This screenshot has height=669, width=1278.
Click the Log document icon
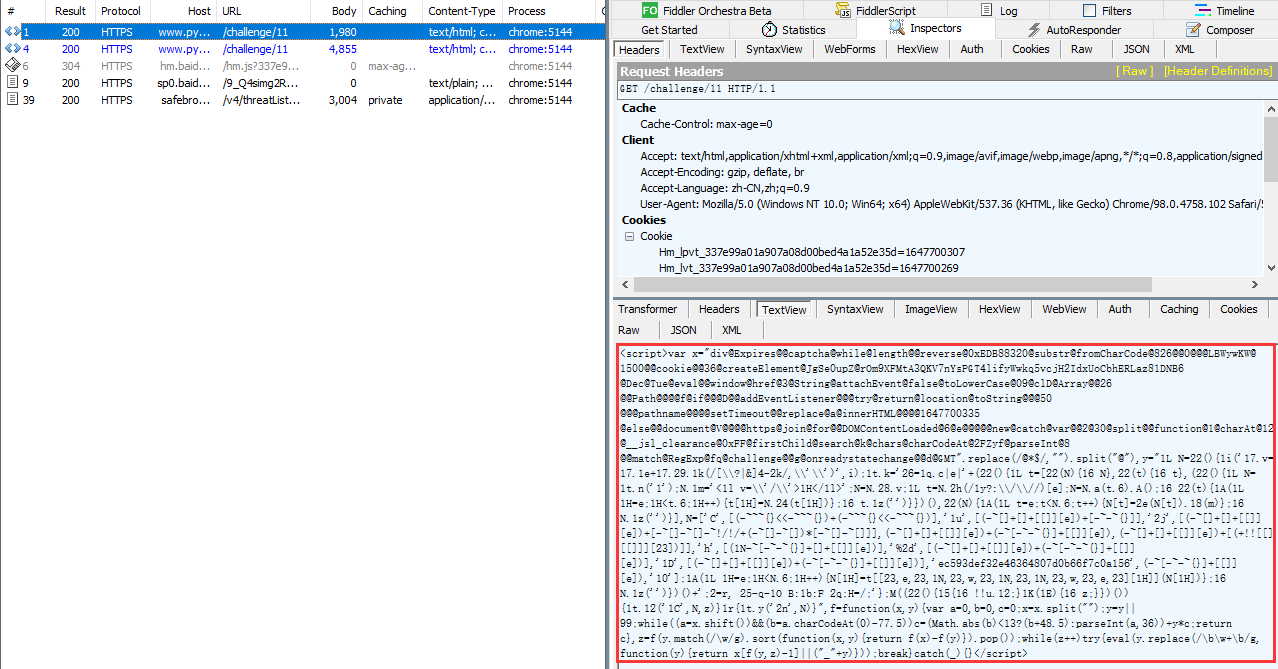984,10
